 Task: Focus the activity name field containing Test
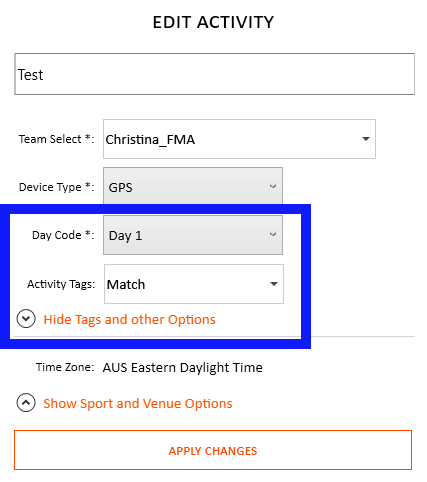pyautogui.click(x=215, y=74)
